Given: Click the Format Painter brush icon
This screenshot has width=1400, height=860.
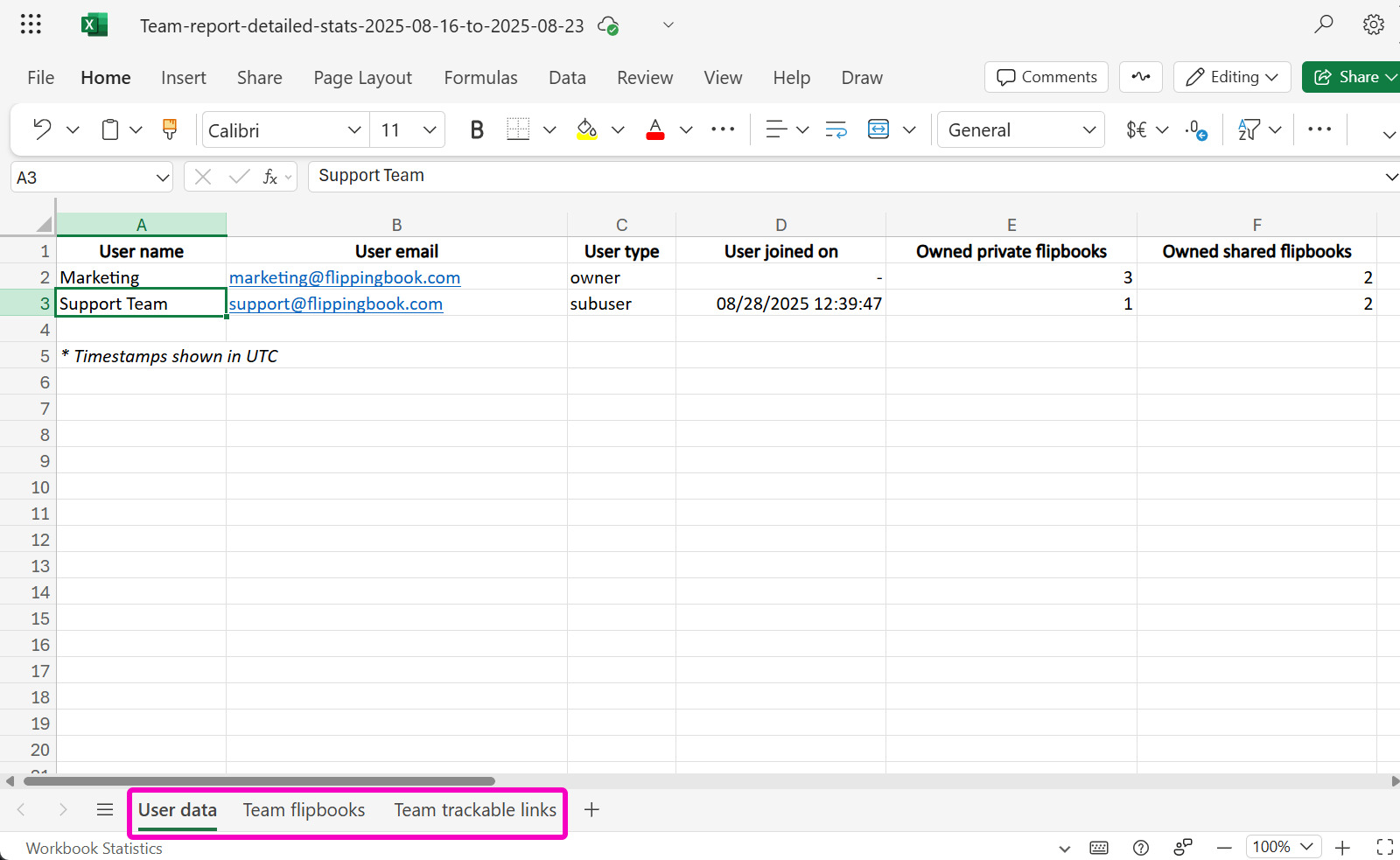Looking at the screenshot, I should click(170, 129).
